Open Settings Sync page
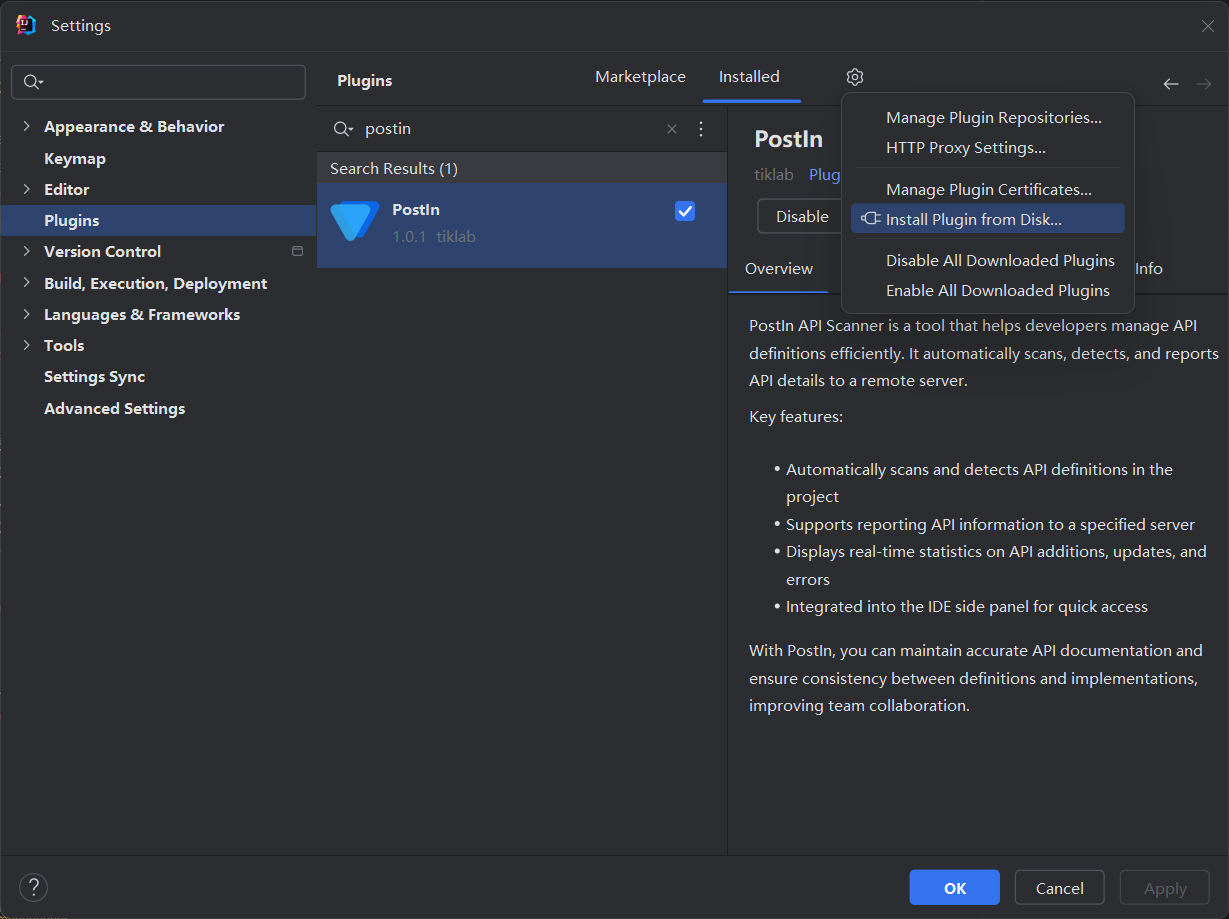The image size is (1229, 919). click(x=95, y=376)
